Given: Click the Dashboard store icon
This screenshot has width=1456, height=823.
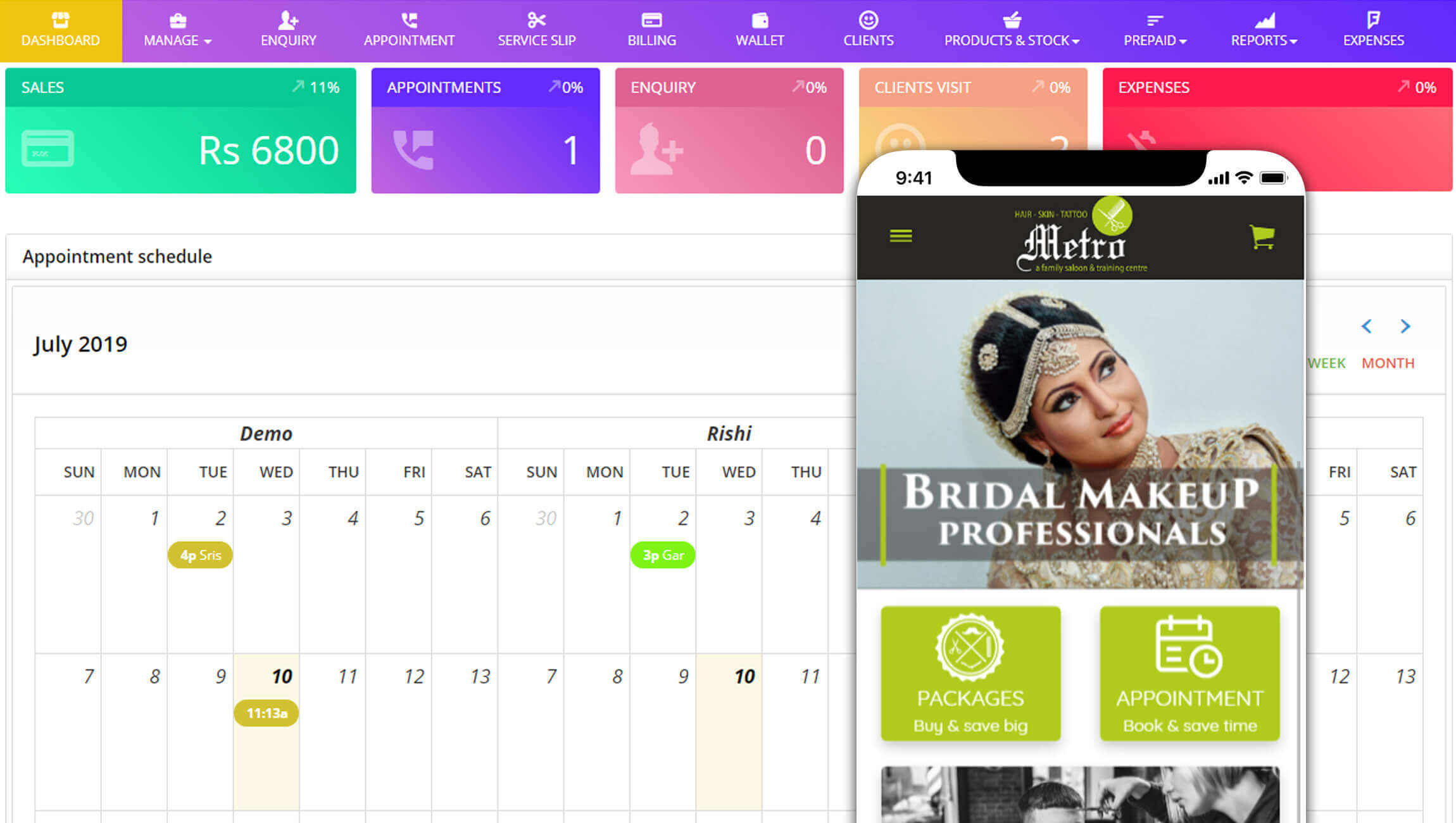Looking at the screenshot, I should (x=61, y=20).
